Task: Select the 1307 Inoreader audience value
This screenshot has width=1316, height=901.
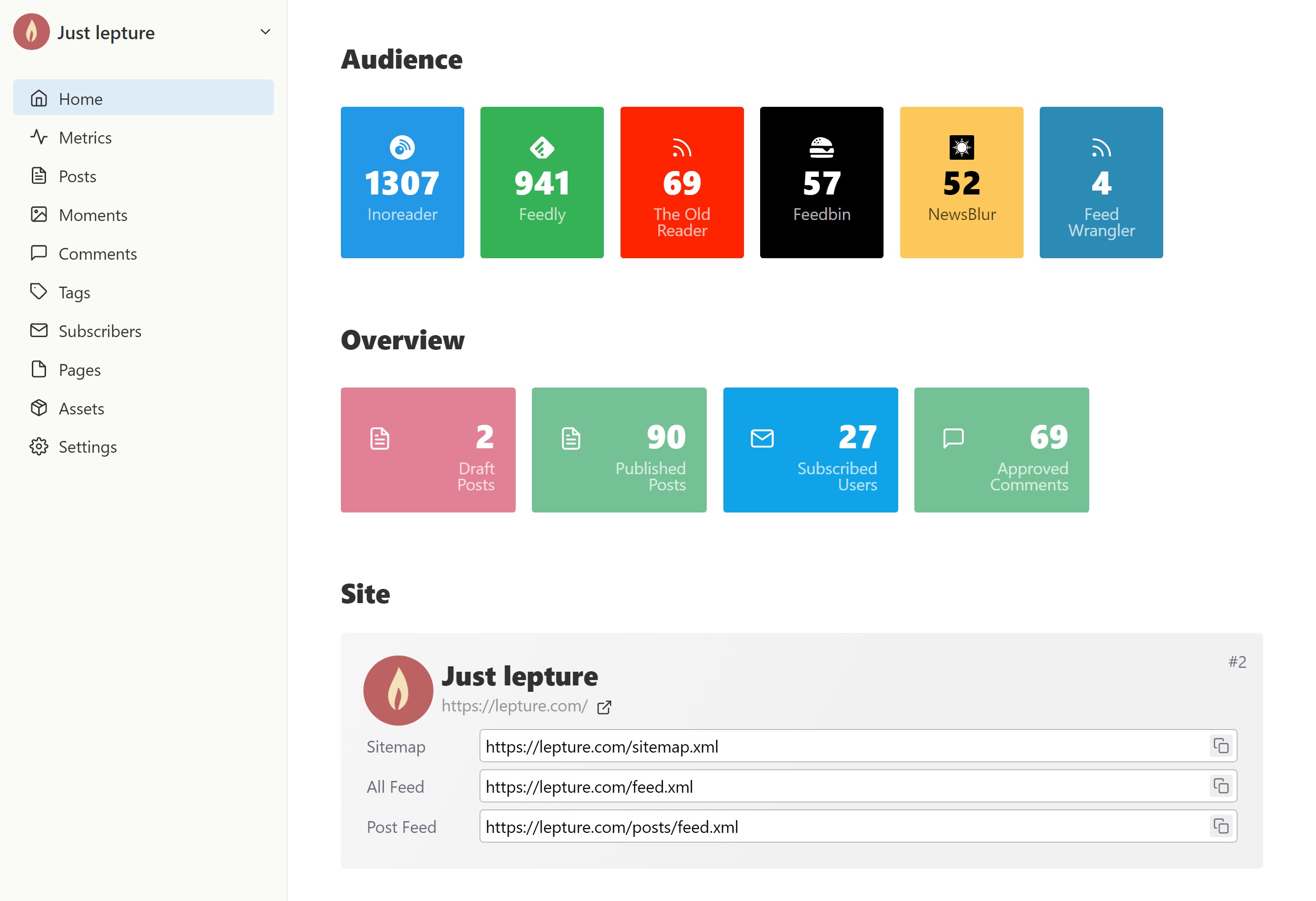Action: click(x=402, y=184)
